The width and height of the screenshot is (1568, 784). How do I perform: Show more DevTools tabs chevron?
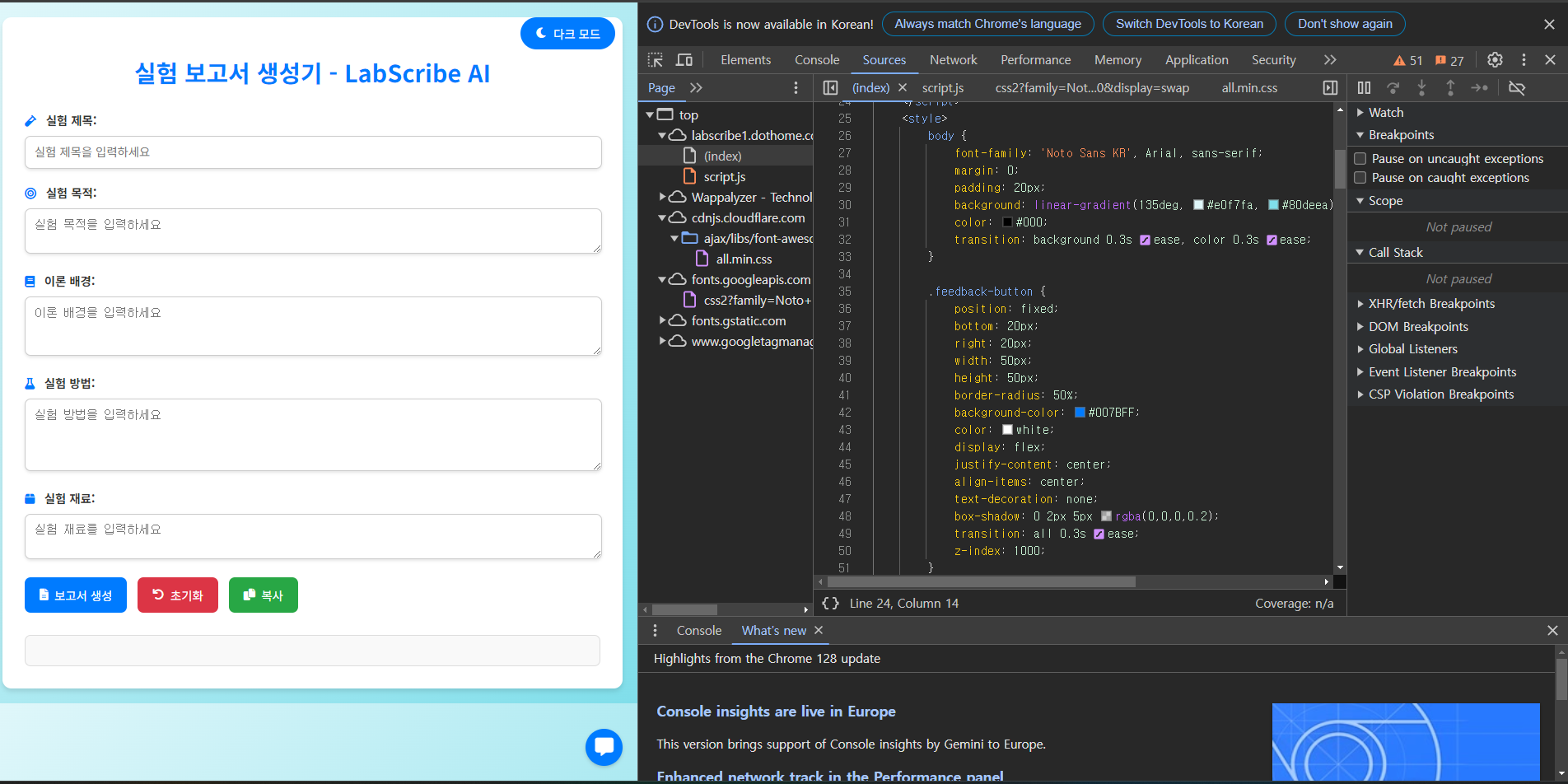tap(1330, 59)
